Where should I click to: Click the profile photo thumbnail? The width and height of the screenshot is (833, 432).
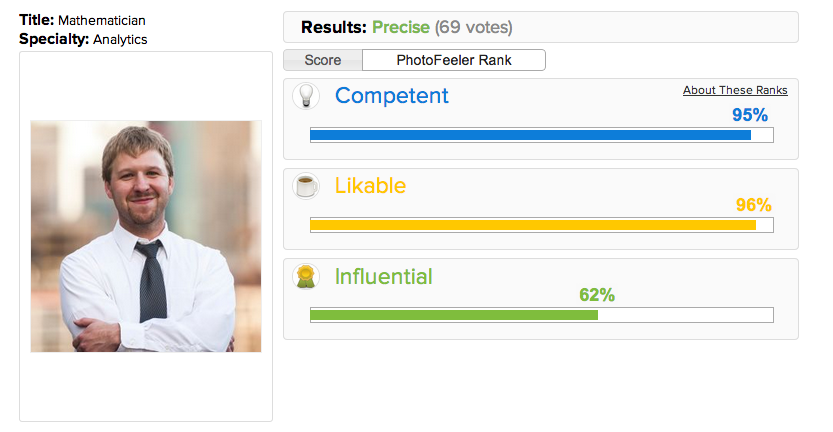[x=146, y=236]
